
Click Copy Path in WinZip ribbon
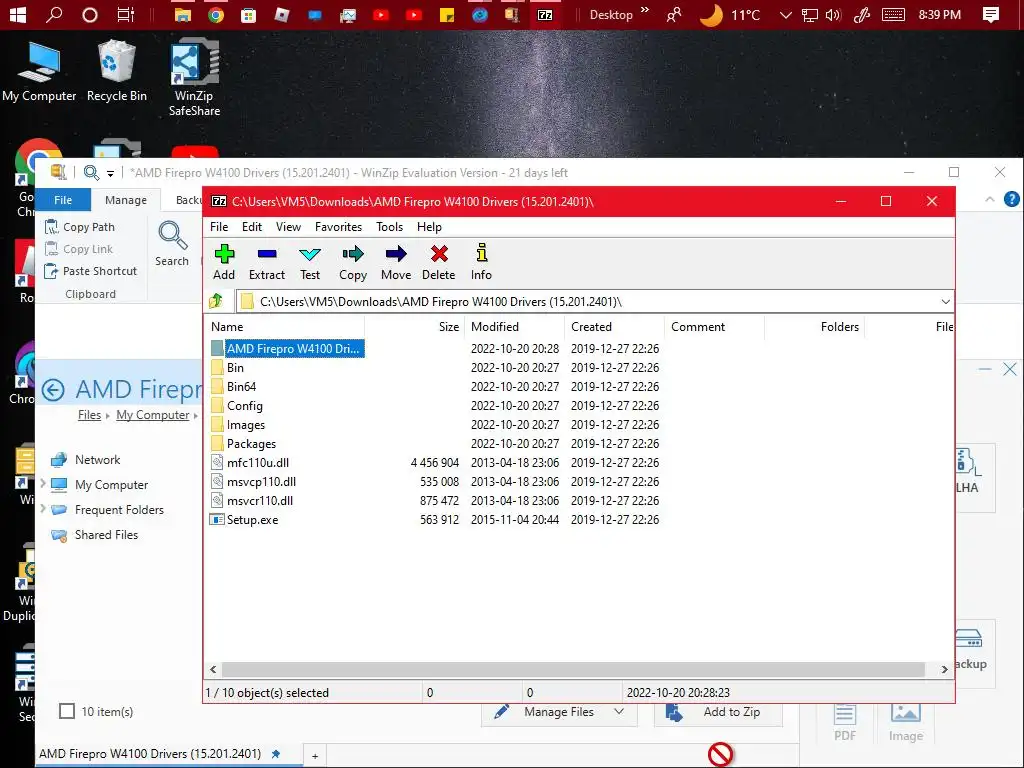(x=80, y=227)
